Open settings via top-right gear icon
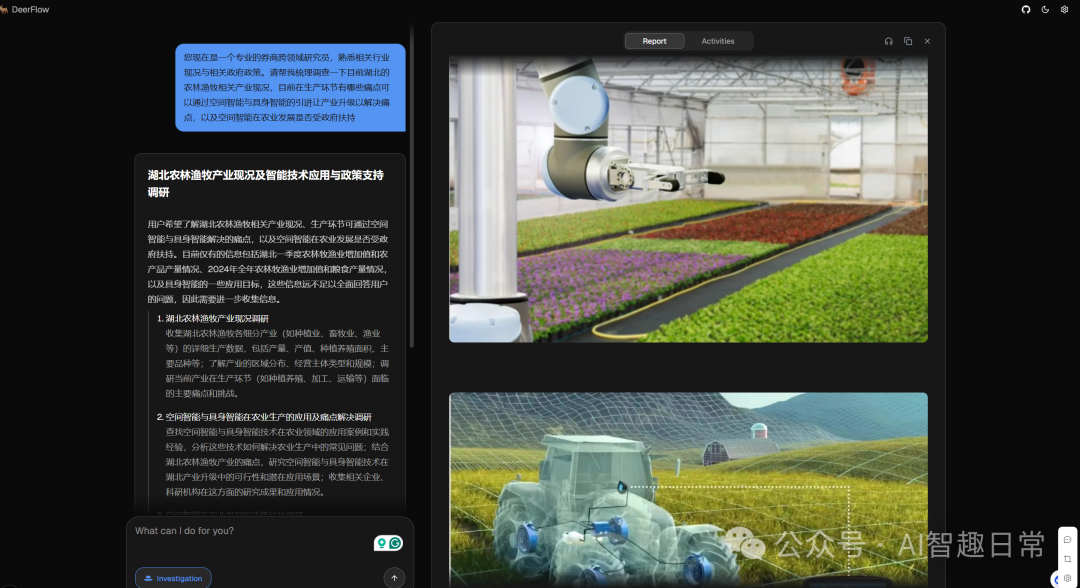Image resolution: width=1080 pixels, height=588 pixels. click(1064, 9)
